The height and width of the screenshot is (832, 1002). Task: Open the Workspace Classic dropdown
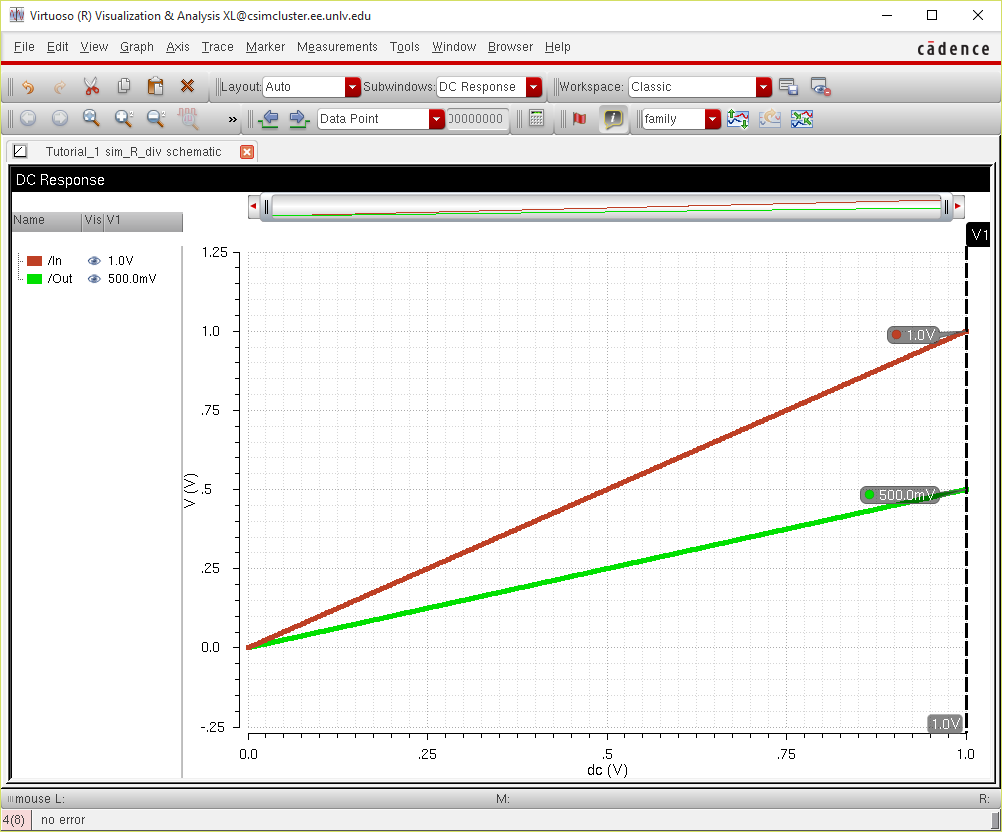[x=763, y=87]
